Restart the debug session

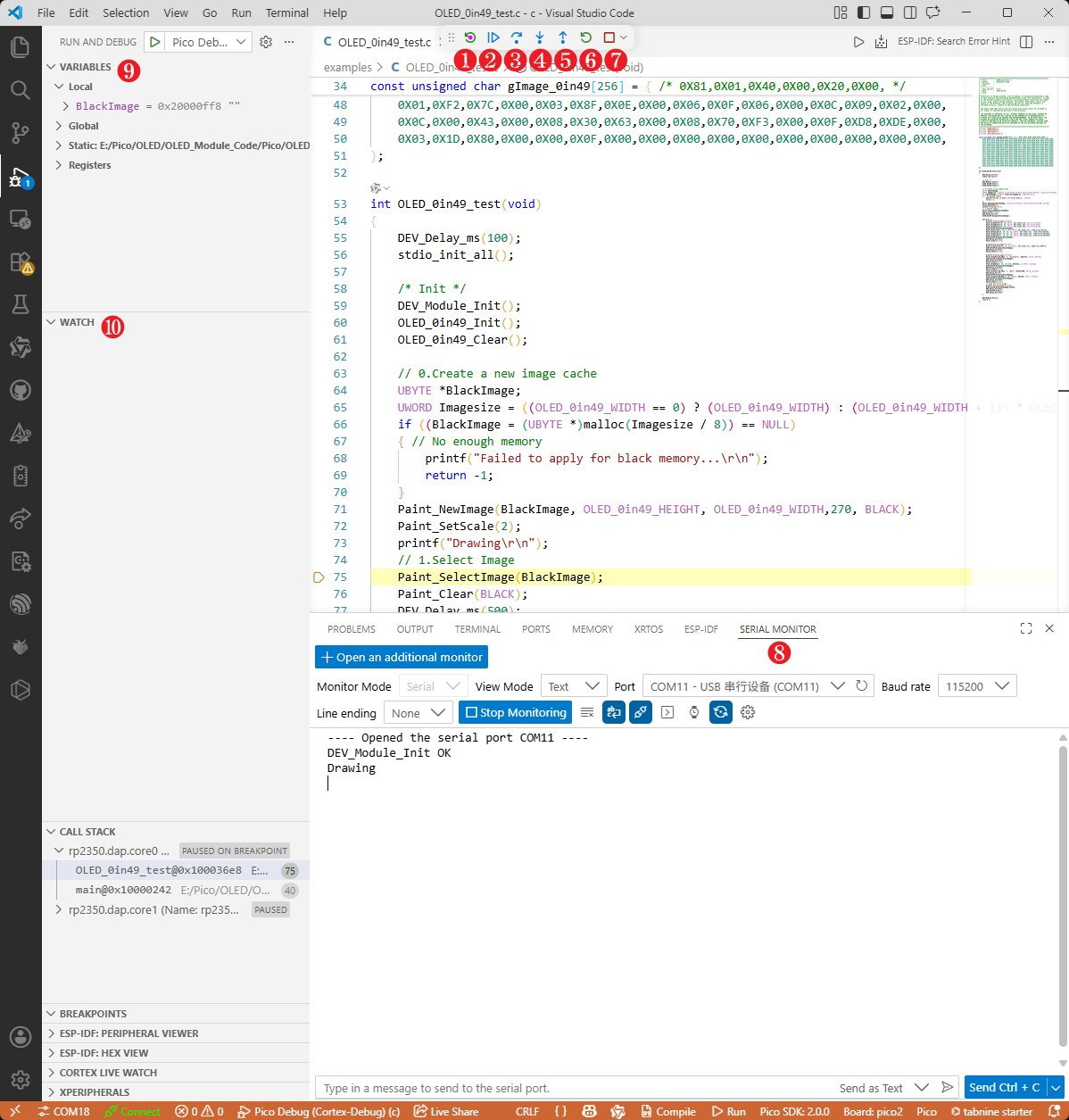[586, 37]
